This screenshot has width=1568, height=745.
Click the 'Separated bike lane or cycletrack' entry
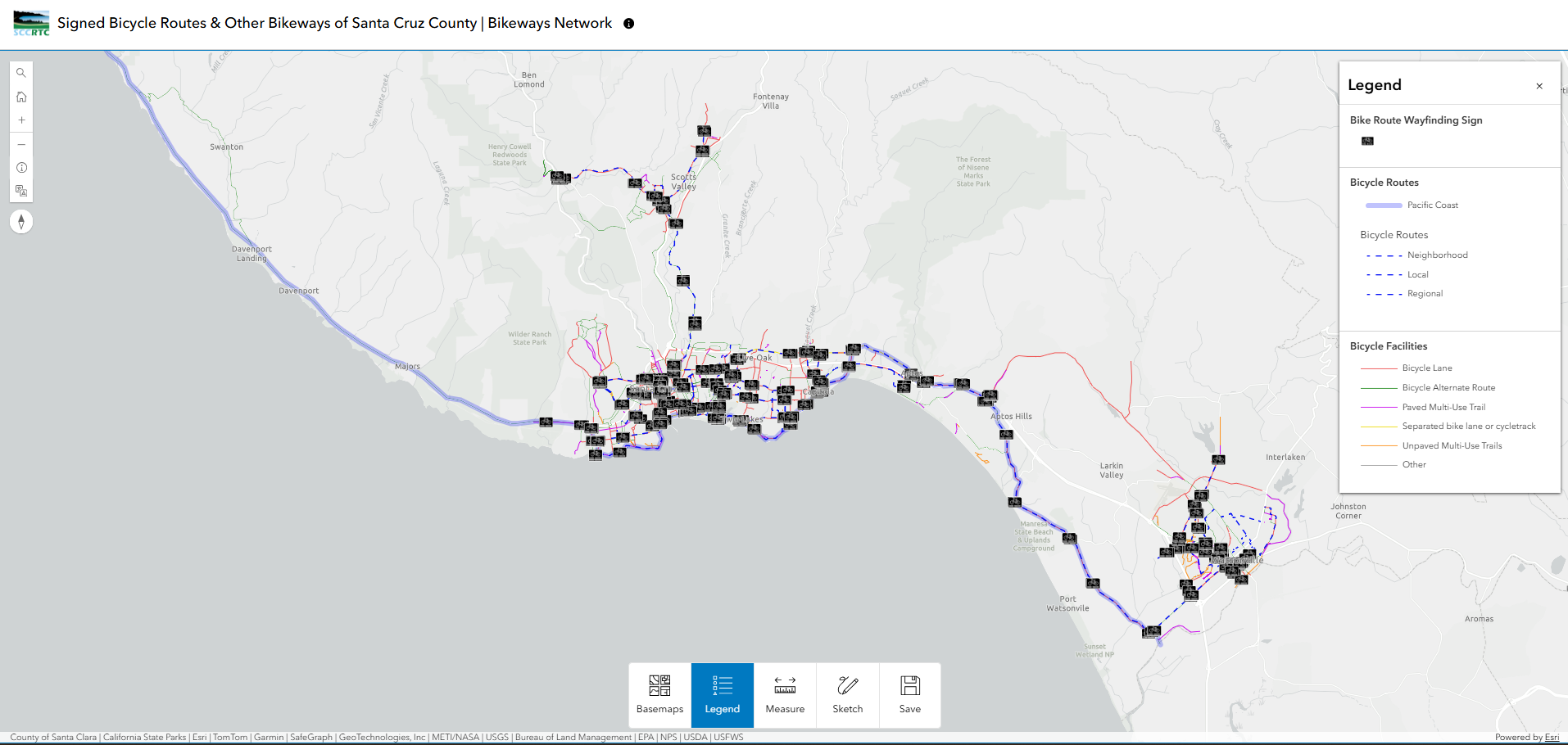click(1468, 427)
